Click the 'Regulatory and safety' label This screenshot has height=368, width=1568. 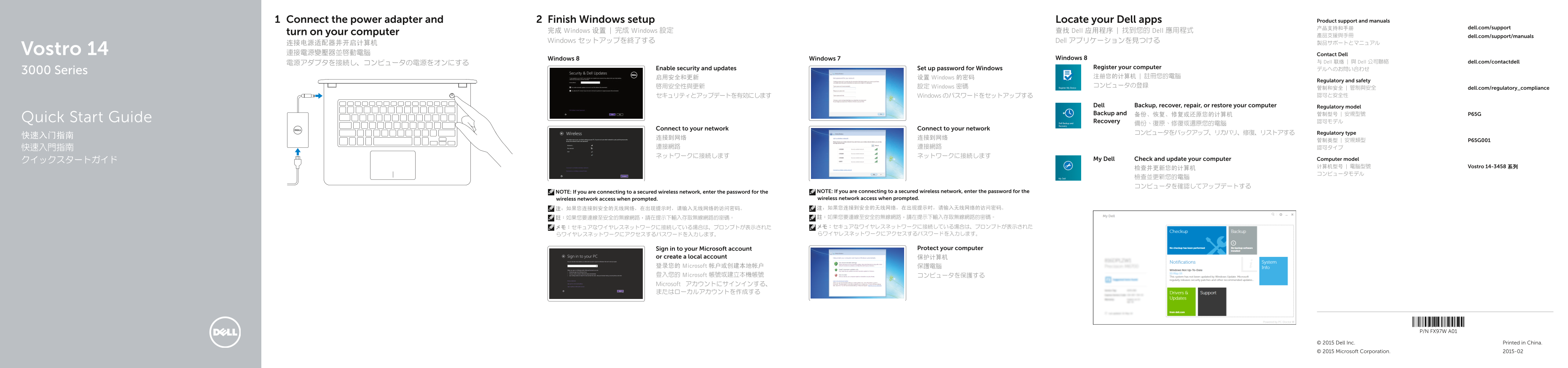click(1343, 80)
